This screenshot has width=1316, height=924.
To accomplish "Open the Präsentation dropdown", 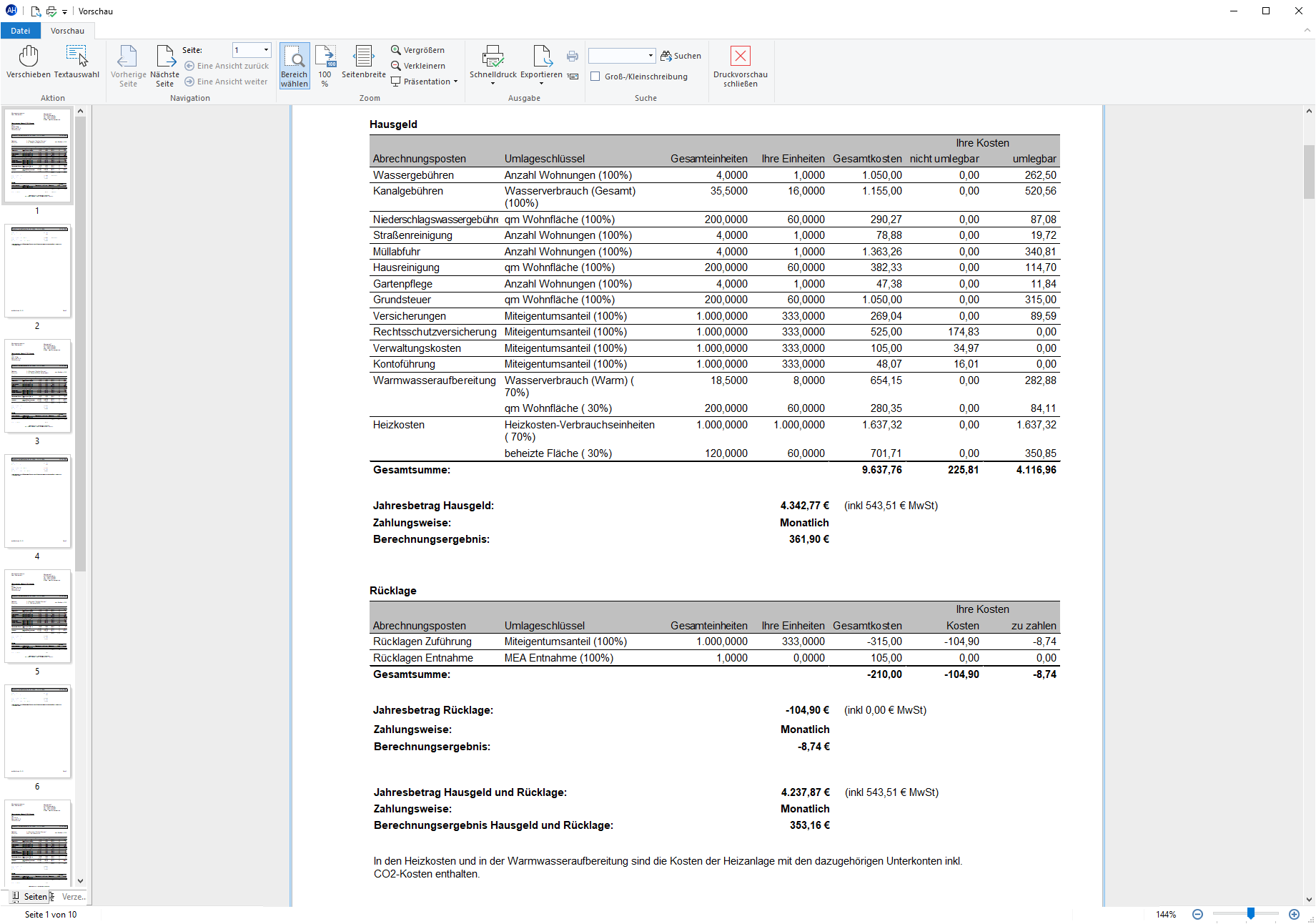I will coord(425,82).
